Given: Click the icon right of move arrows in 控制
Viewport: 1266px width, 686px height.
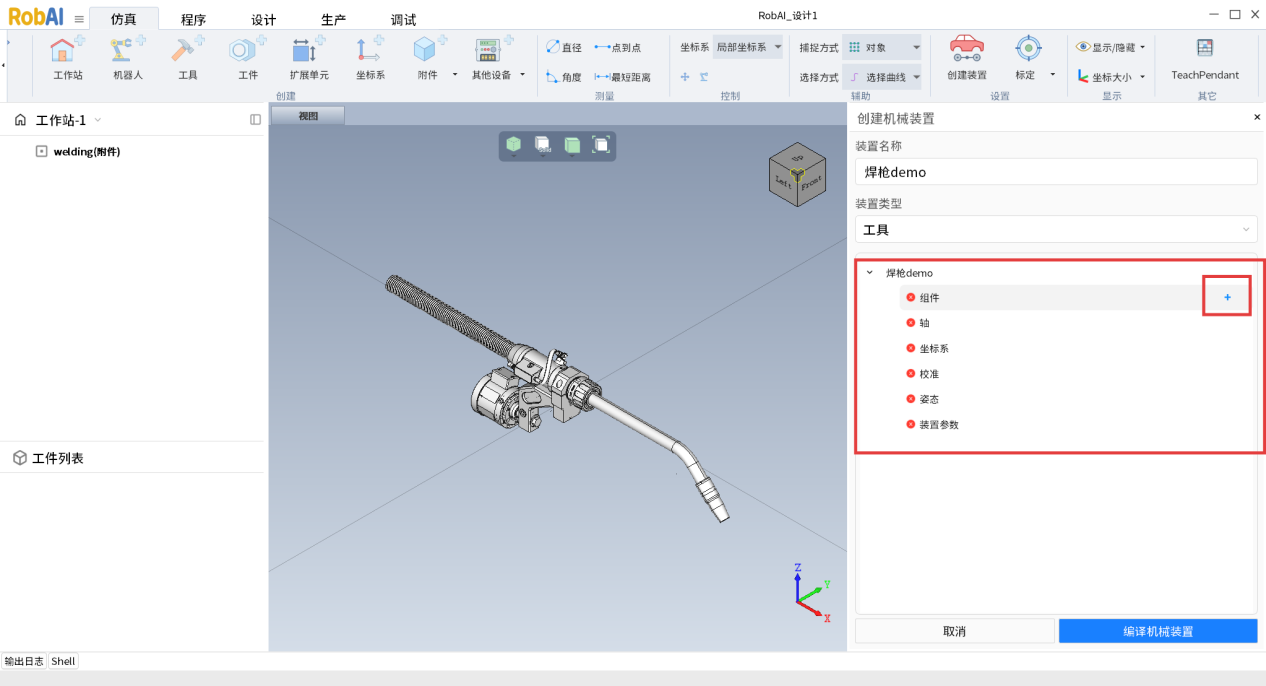Looking at the screenshot, I should point(704,77).
